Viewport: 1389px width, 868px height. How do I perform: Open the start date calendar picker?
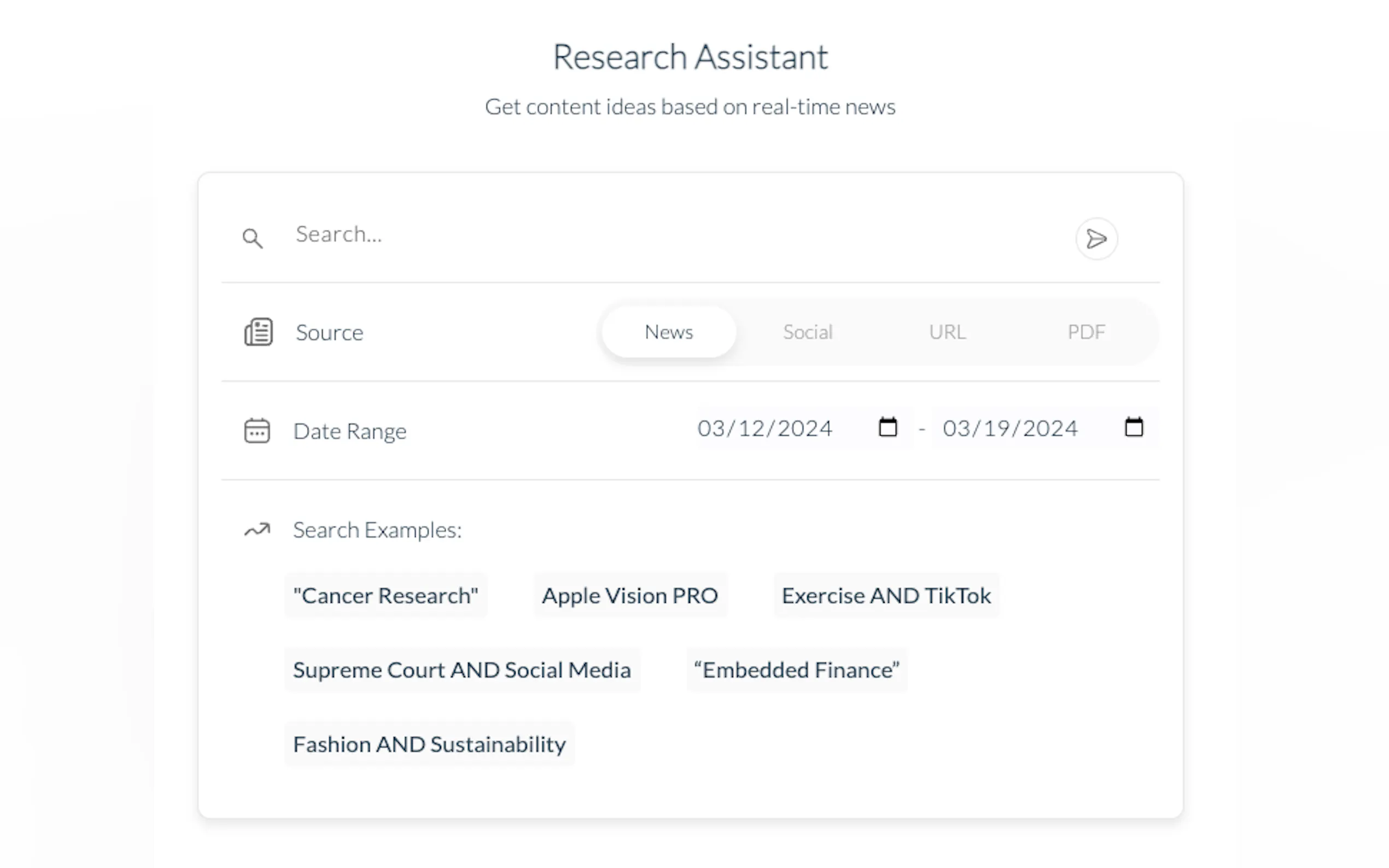[887, 427]
